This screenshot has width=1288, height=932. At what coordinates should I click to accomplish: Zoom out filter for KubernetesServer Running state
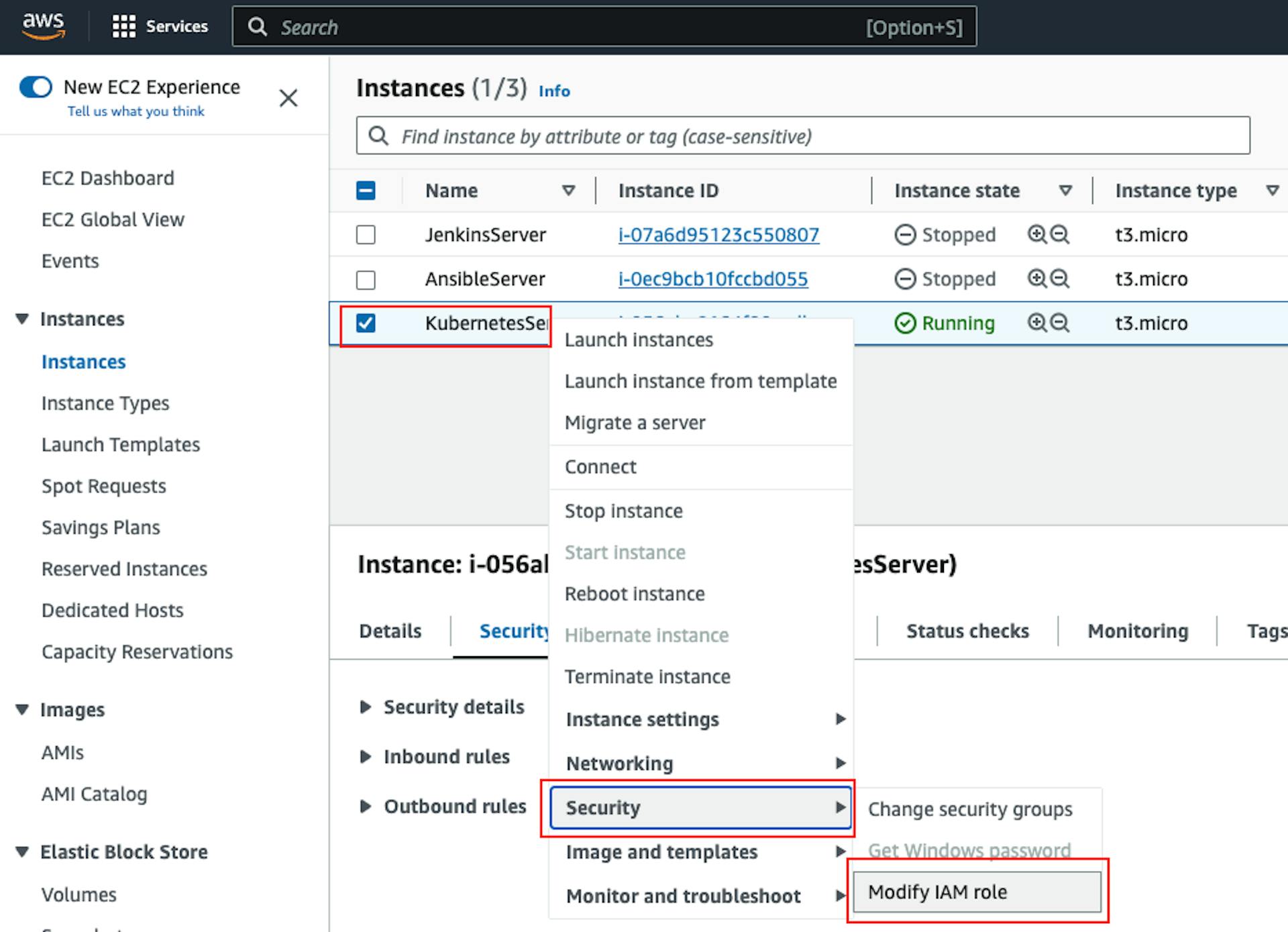(x=1060, y=323)
